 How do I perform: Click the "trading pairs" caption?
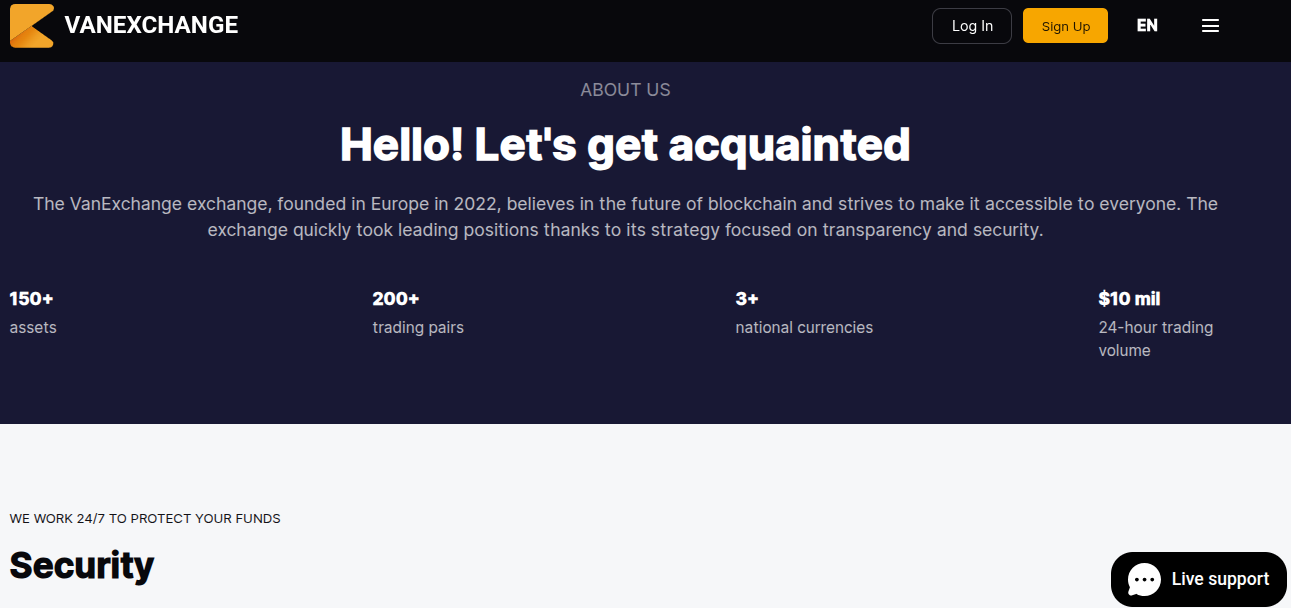pos(418,327)
